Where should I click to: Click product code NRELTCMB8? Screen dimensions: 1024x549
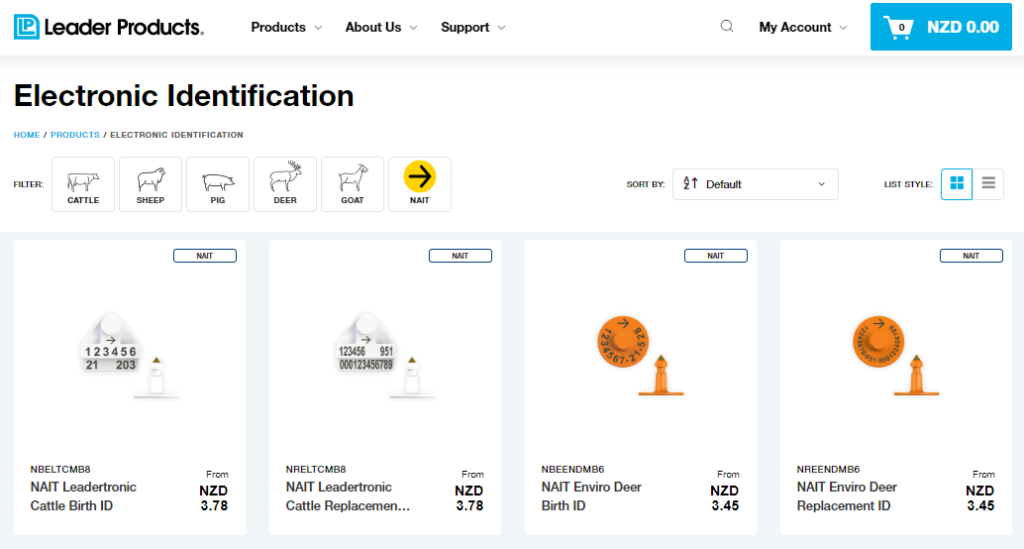click(x=315, y=469)
